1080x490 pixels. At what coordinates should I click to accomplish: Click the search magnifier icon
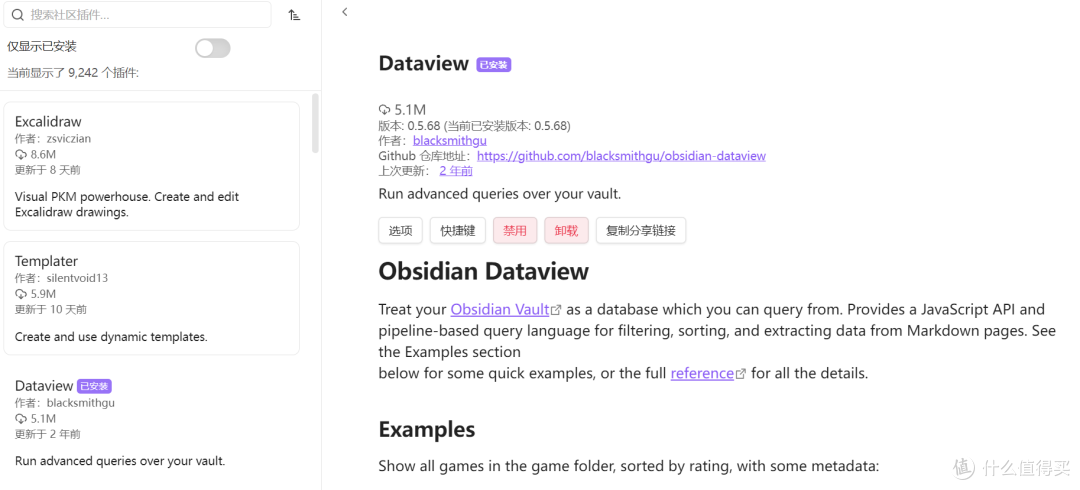click(x=18, y=14)
